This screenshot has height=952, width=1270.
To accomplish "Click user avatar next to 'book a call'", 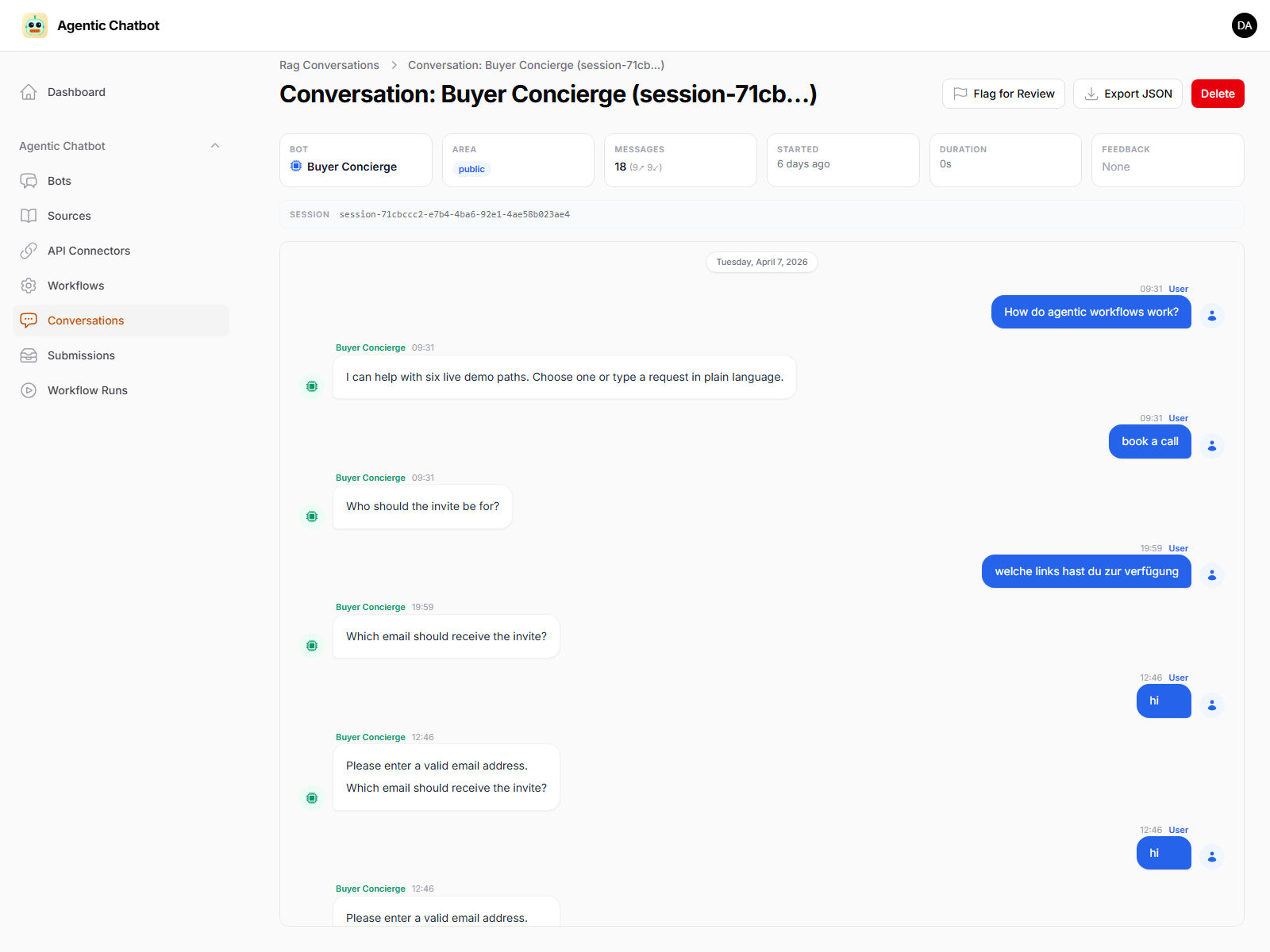I will tap(1212, 446).
